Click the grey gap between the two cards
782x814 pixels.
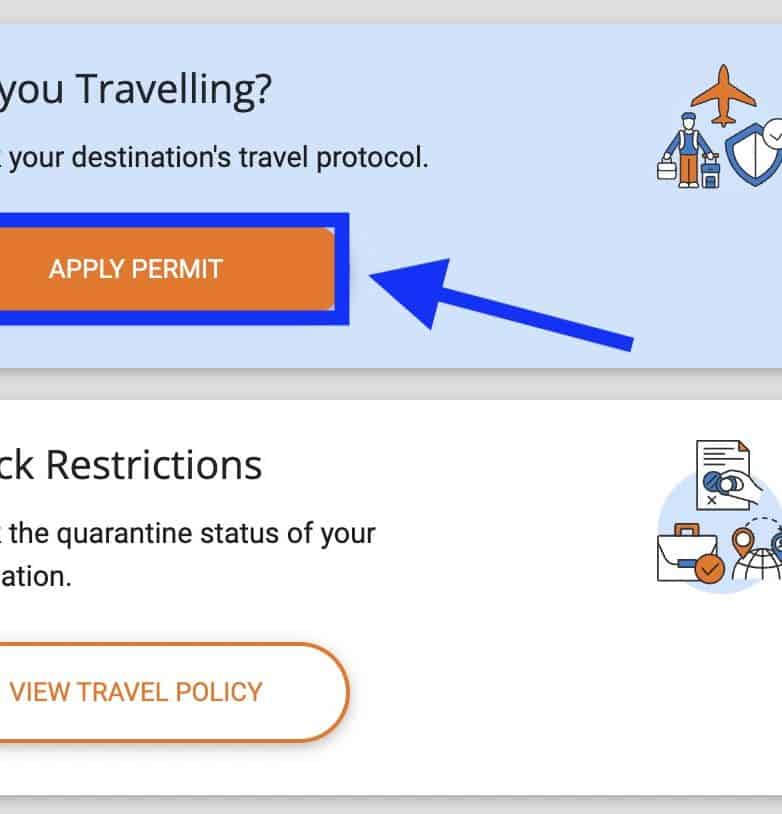[x=391, y=383]
